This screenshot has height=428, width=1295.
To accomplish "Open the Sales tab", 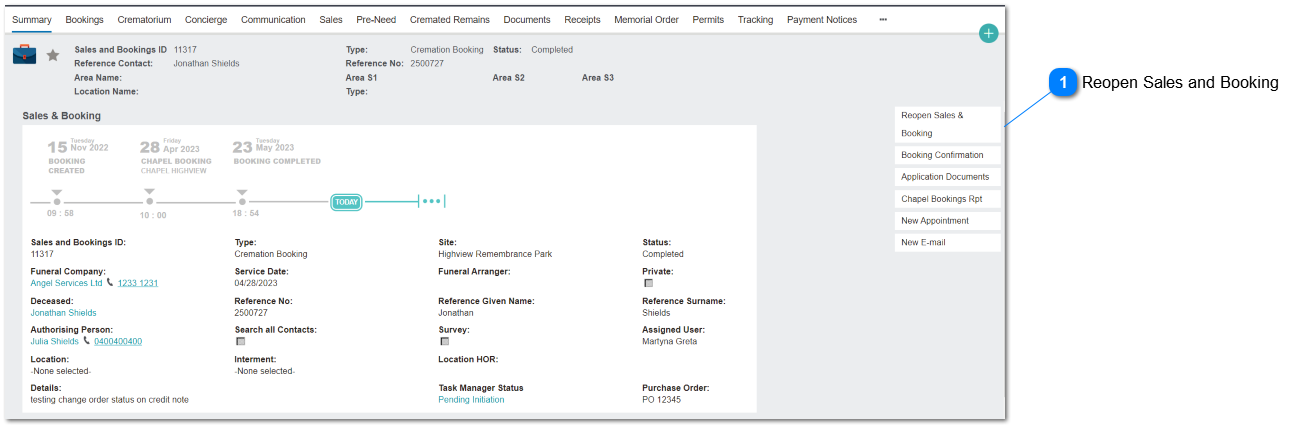I will (x=331, y=19).
